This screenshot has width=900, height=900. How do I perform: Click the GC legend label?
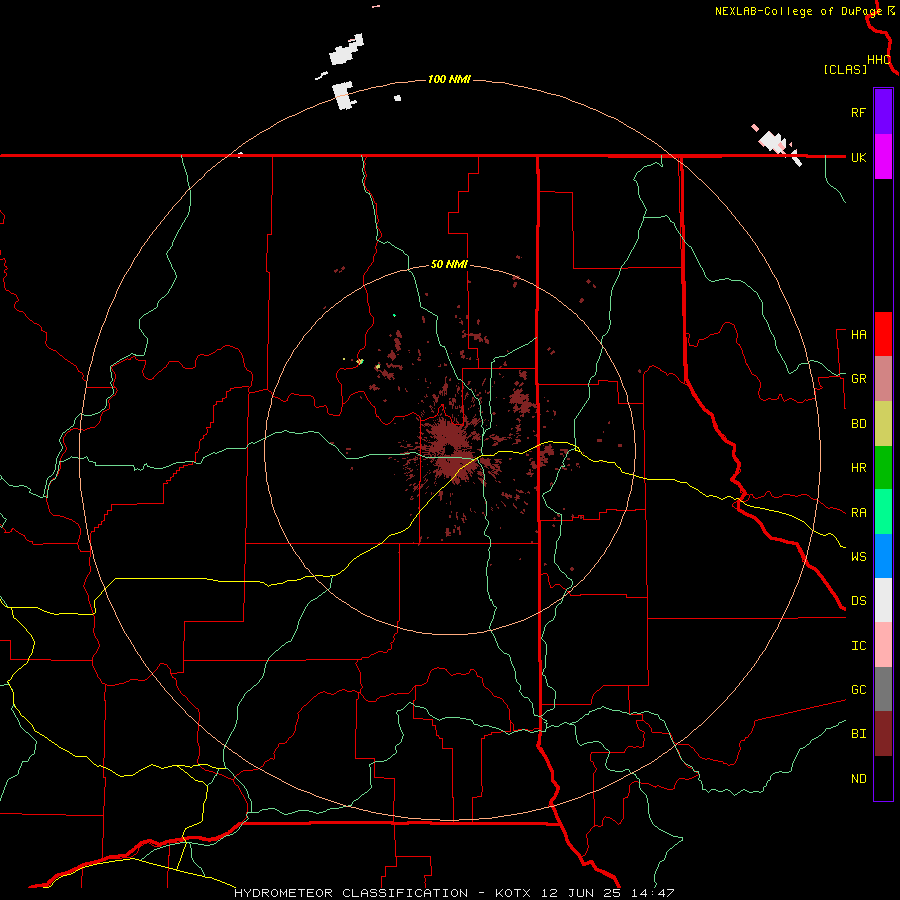click(858, 689)
